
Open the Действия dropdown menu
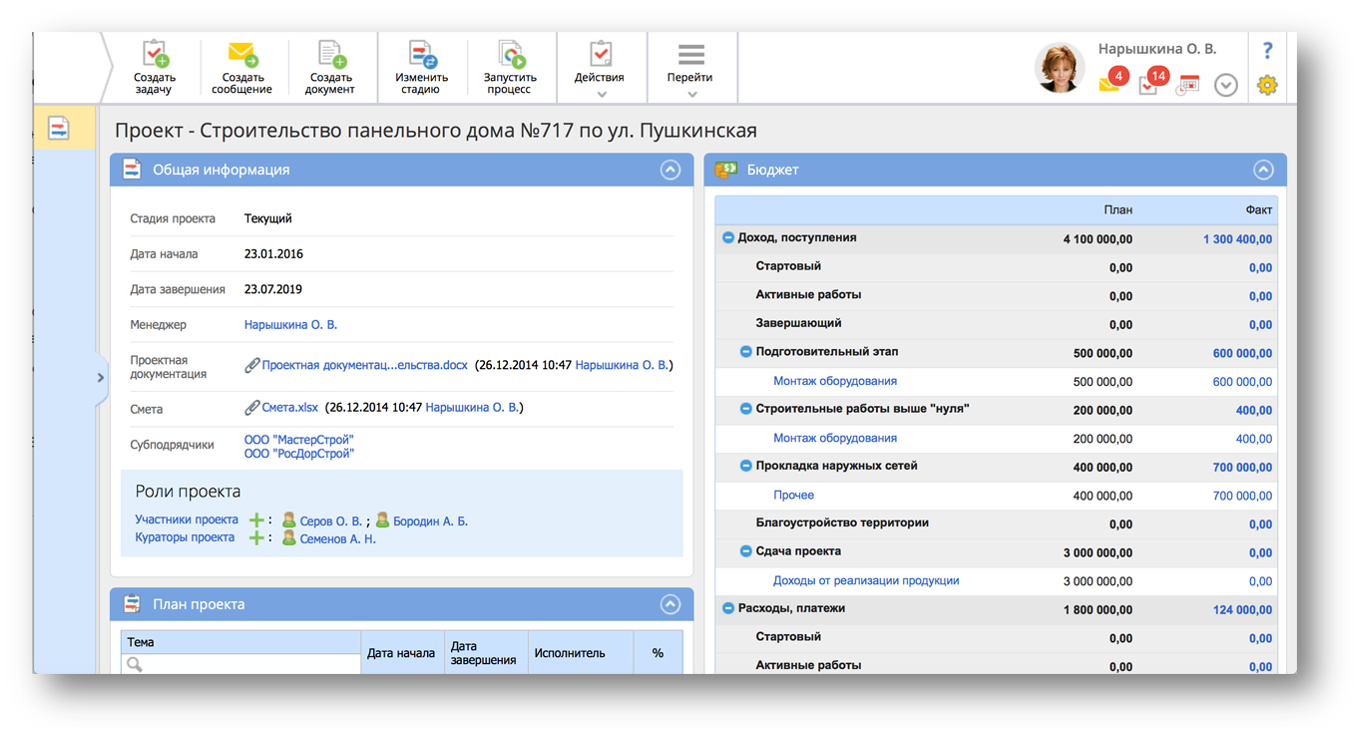(600, 68)
